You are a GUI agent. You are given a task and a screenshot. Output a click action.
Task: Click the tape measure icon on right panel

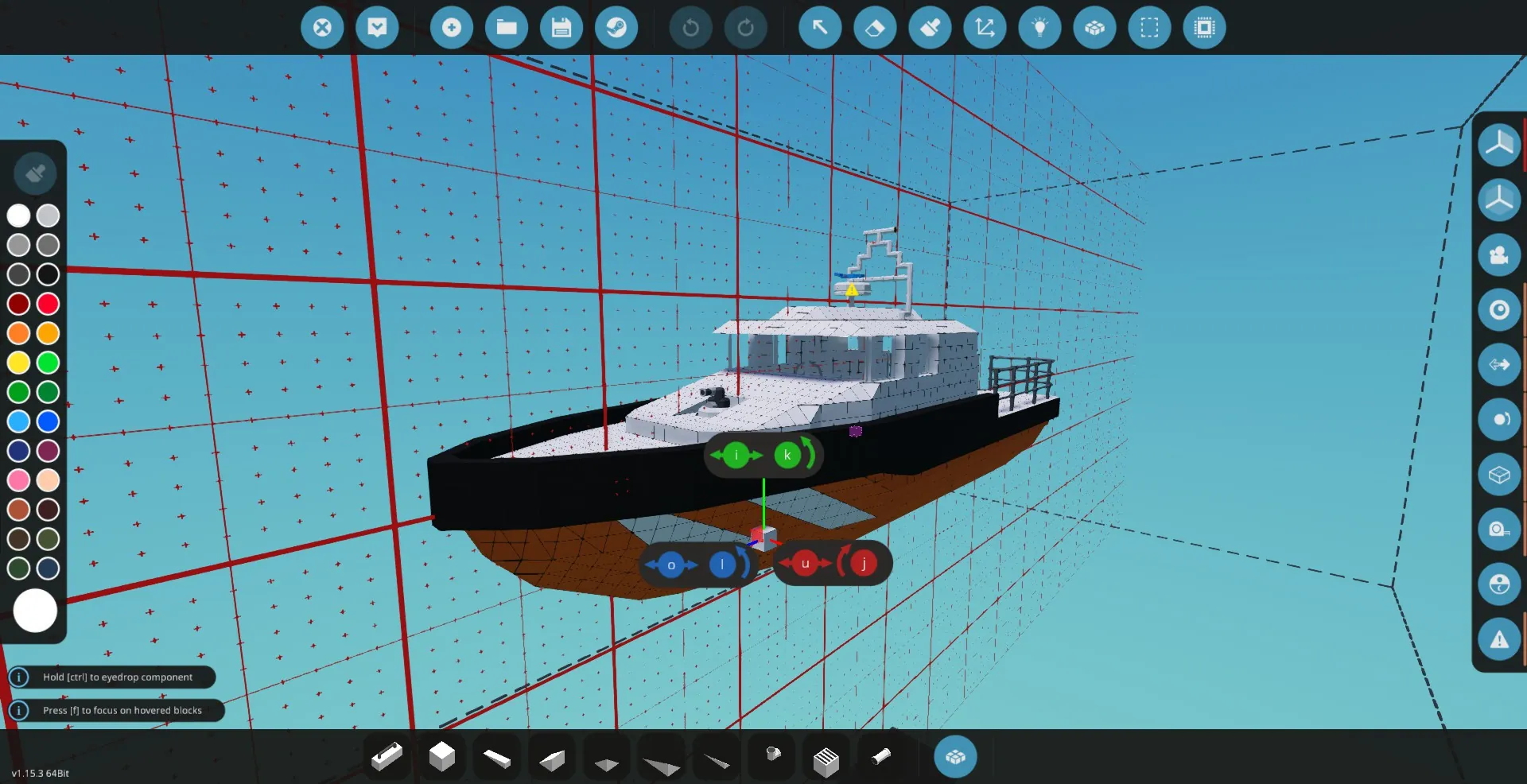point(1499,530)
